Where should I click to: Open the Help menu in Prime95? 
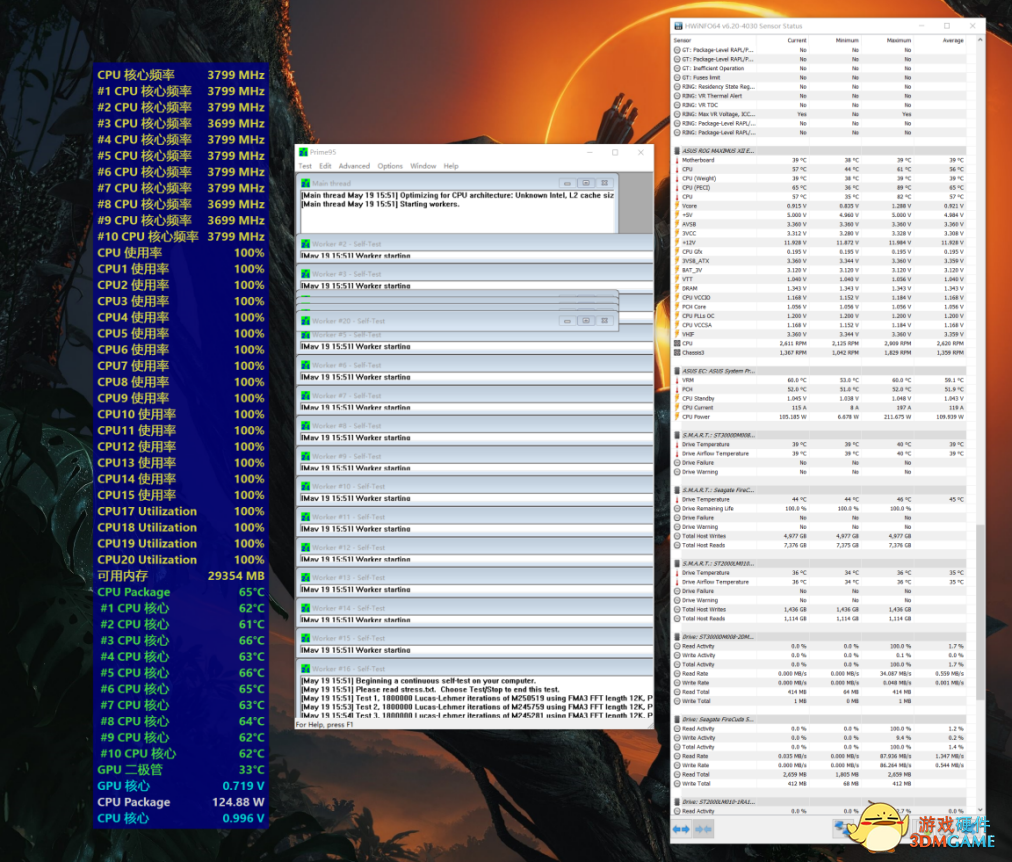451,166
